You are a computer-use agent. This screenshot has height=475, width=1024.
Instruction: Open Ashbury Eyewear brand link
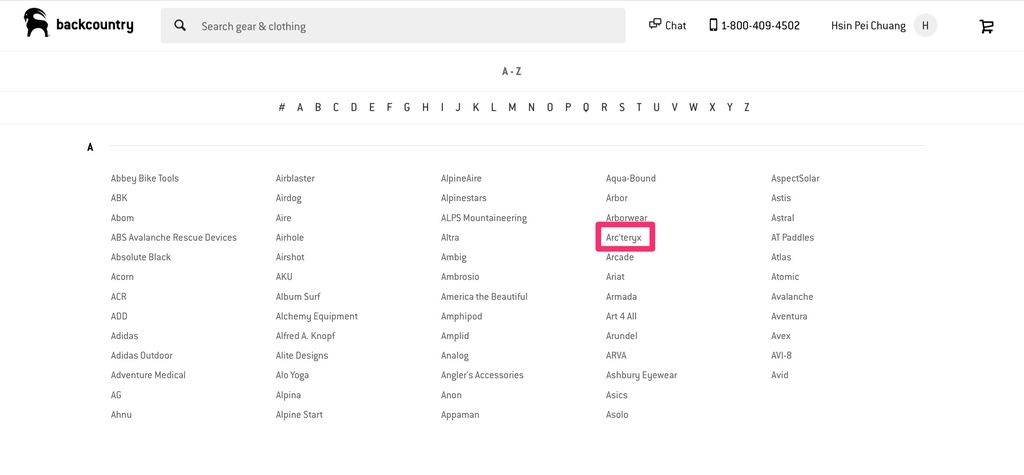pyautogui.click(x=641, y=376)
